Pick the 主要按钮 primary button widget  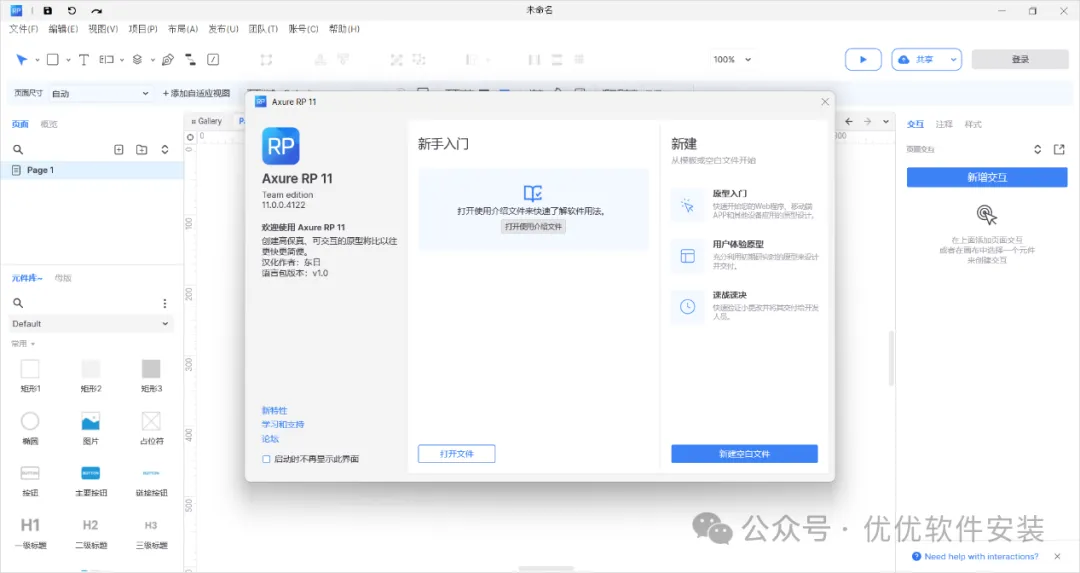click(90, 481)
